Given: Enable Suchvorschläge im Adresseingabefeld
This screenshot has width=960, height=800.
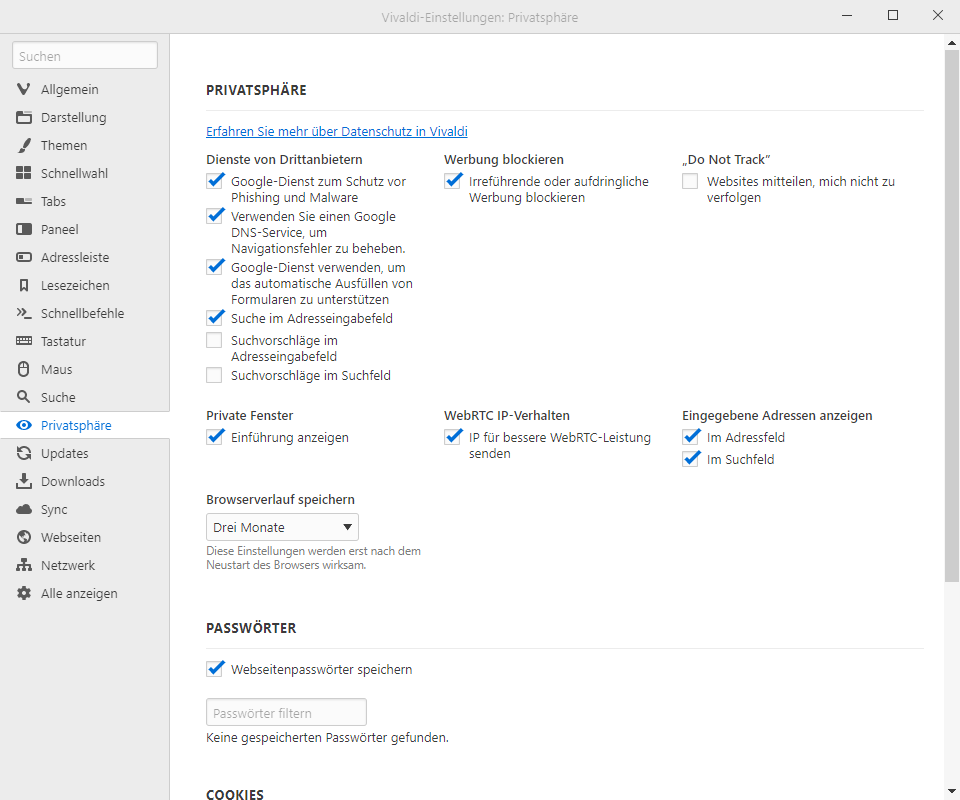Looking at the screenshot, I should pos(214,340).
